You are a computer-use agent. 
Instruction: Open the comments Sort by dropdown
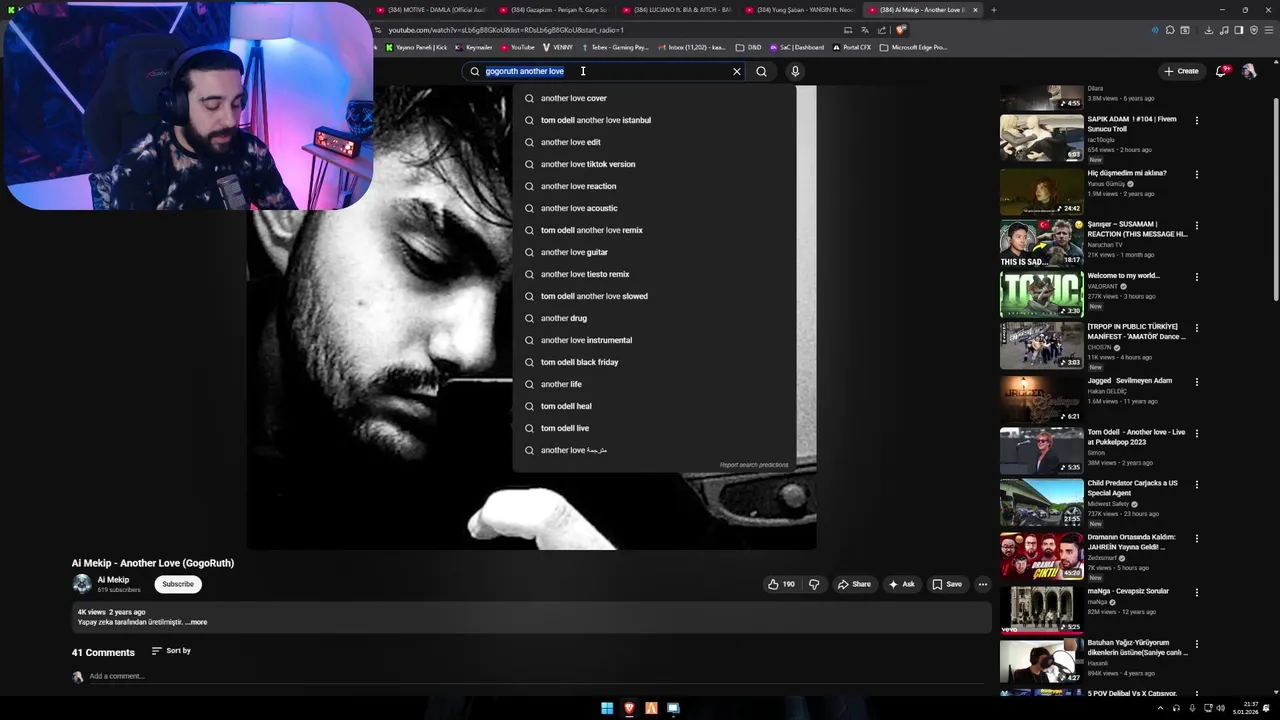click(171, 651)
